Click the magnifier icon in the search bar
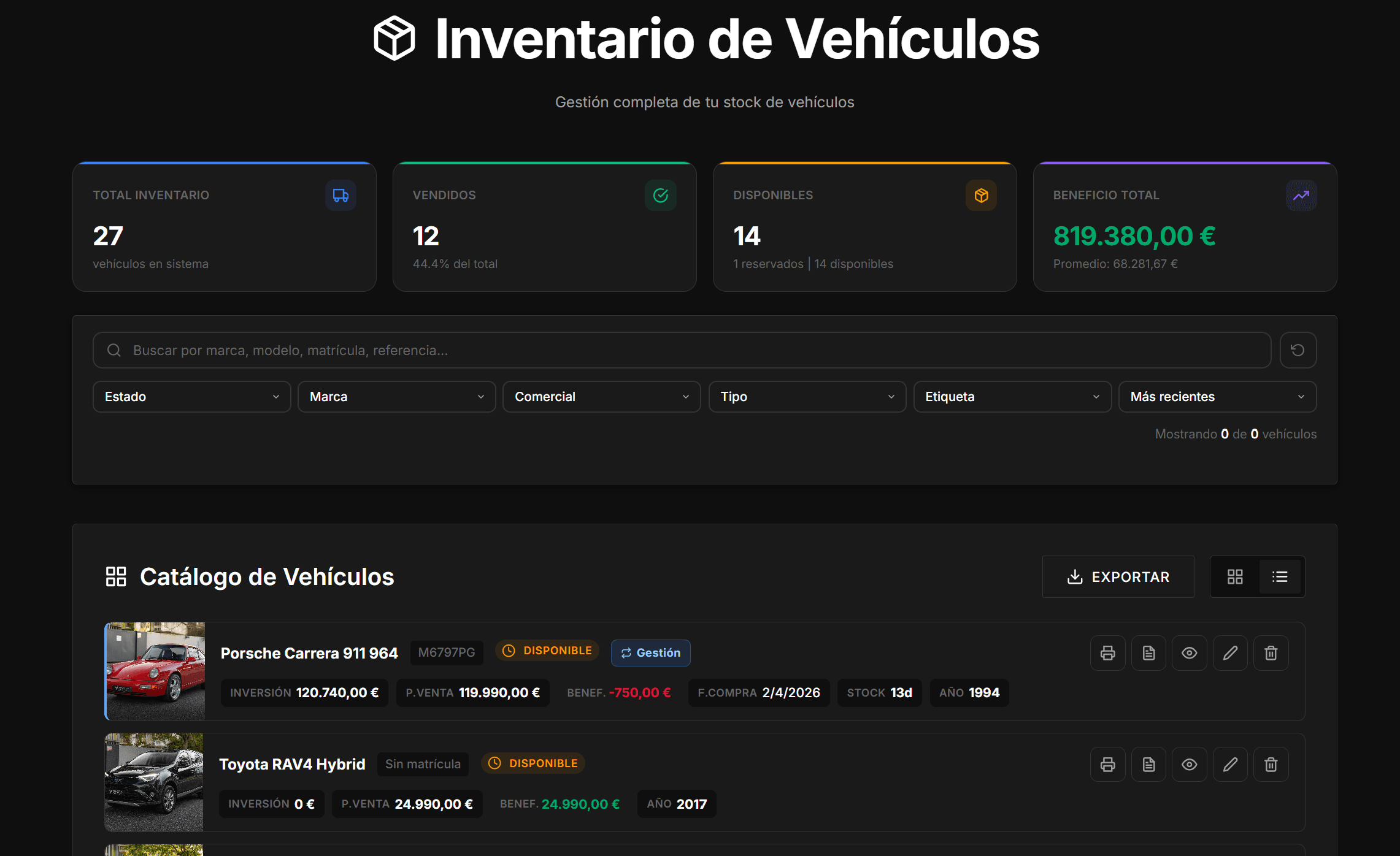Image resolution: width=1400 pixels, height=856 pixels. tap(114, 350)
